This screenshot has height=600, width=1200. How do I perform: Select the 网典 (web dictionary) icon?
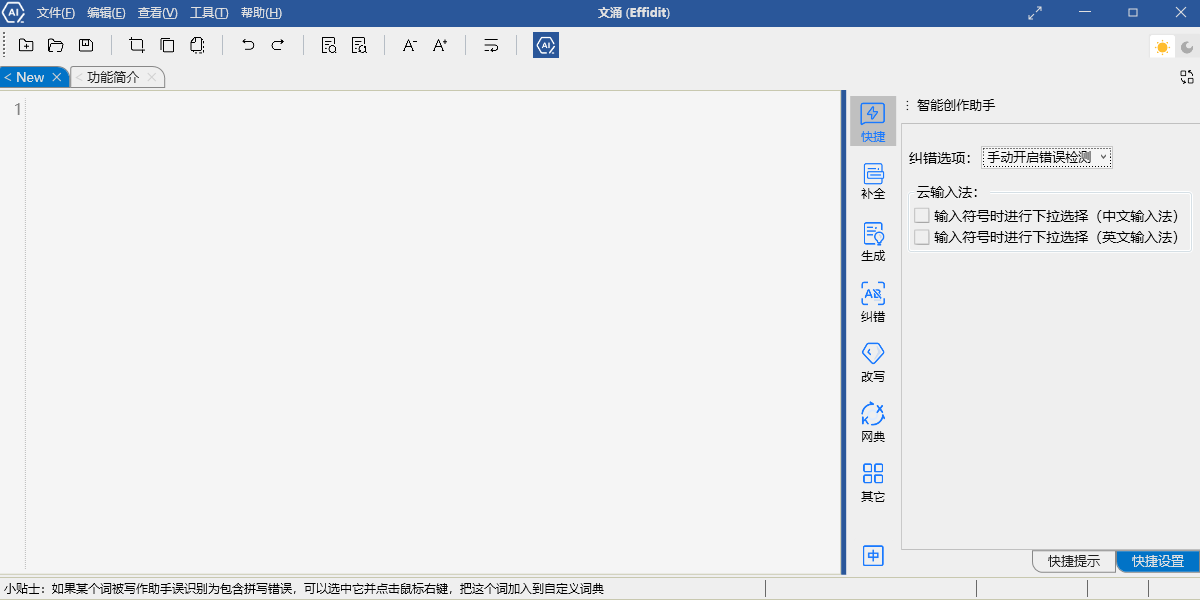point(872,420)
